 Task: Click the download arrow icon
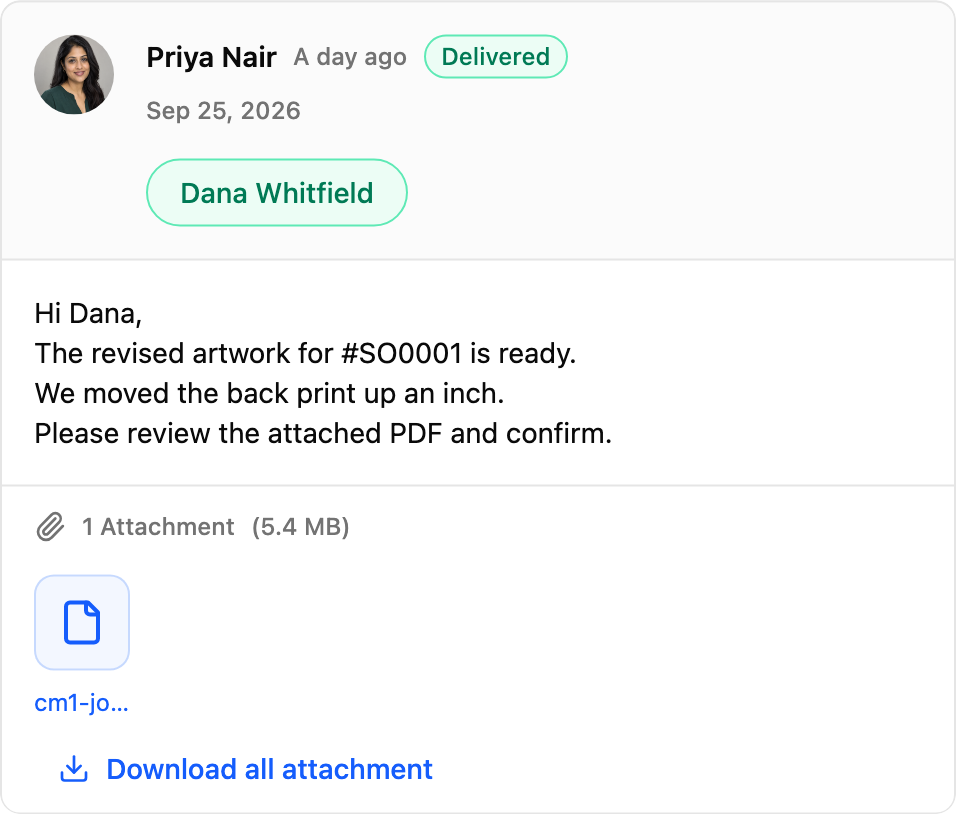coord(74,769)
